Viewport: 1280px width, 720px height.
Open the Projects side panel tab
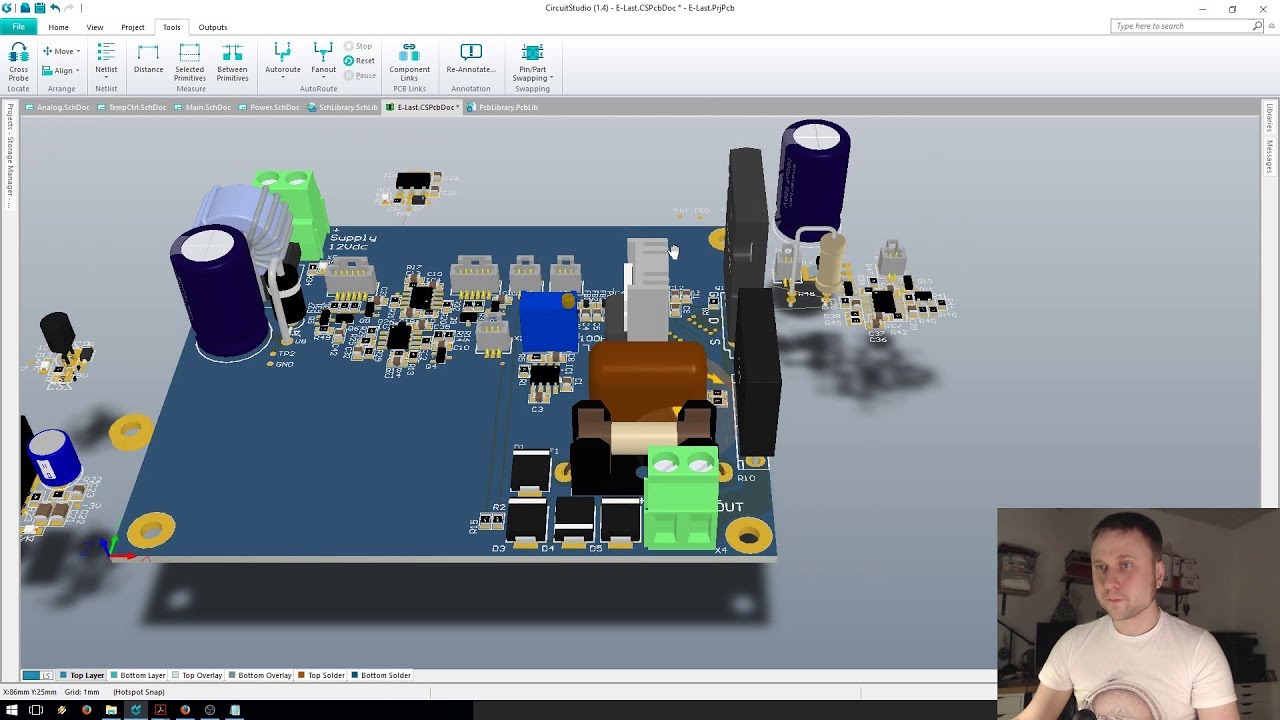point(10,155)
